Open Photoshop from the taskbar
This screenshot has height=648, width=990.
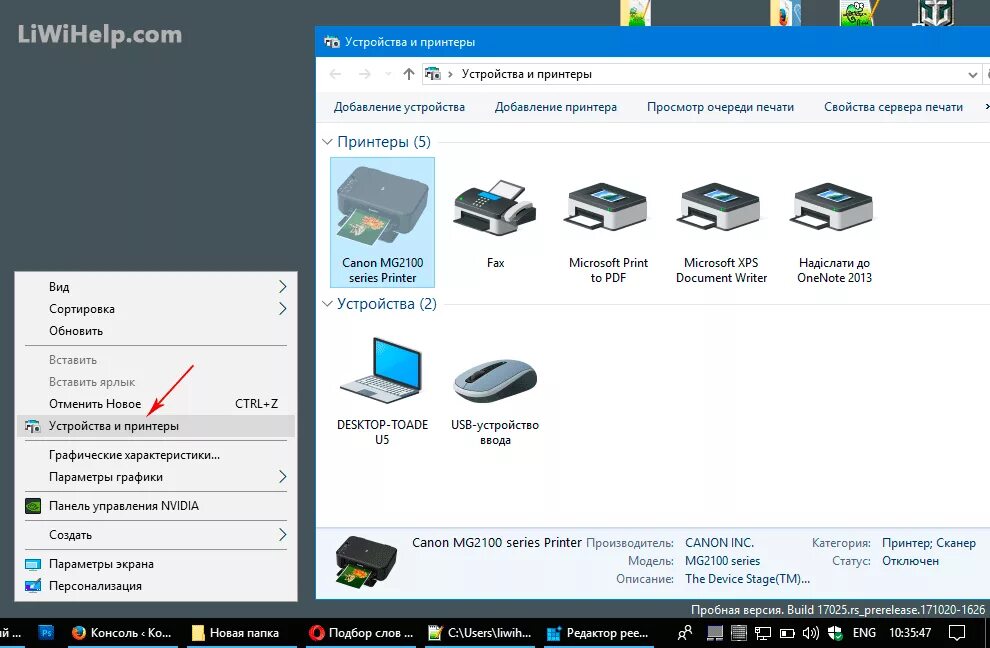(46, 633)
